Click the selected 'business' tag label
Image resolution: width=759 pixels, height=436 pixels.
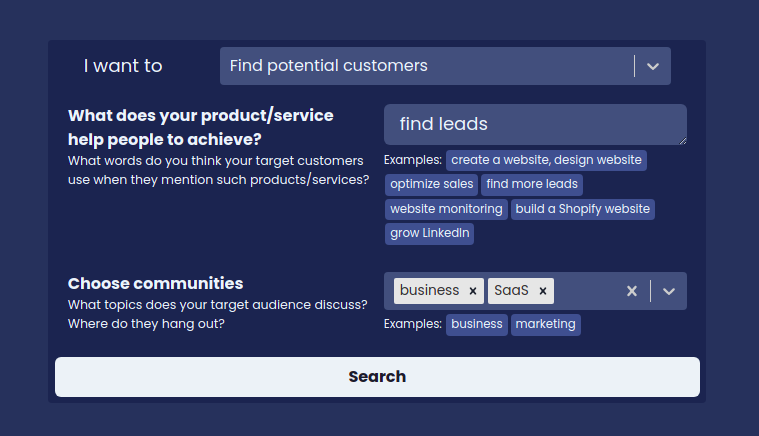coord(429,290)
